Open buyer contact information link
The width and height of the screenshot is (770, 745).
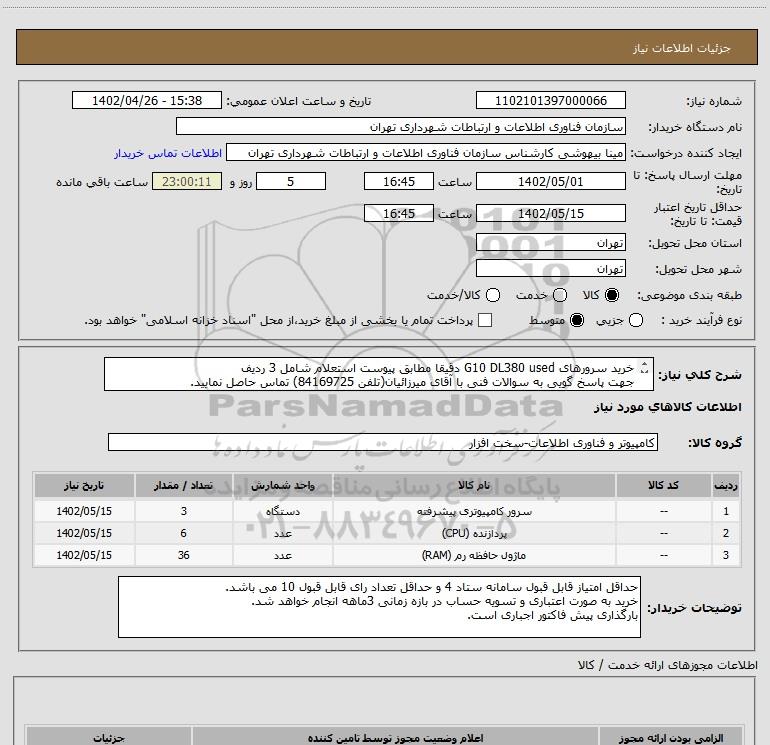168,153
